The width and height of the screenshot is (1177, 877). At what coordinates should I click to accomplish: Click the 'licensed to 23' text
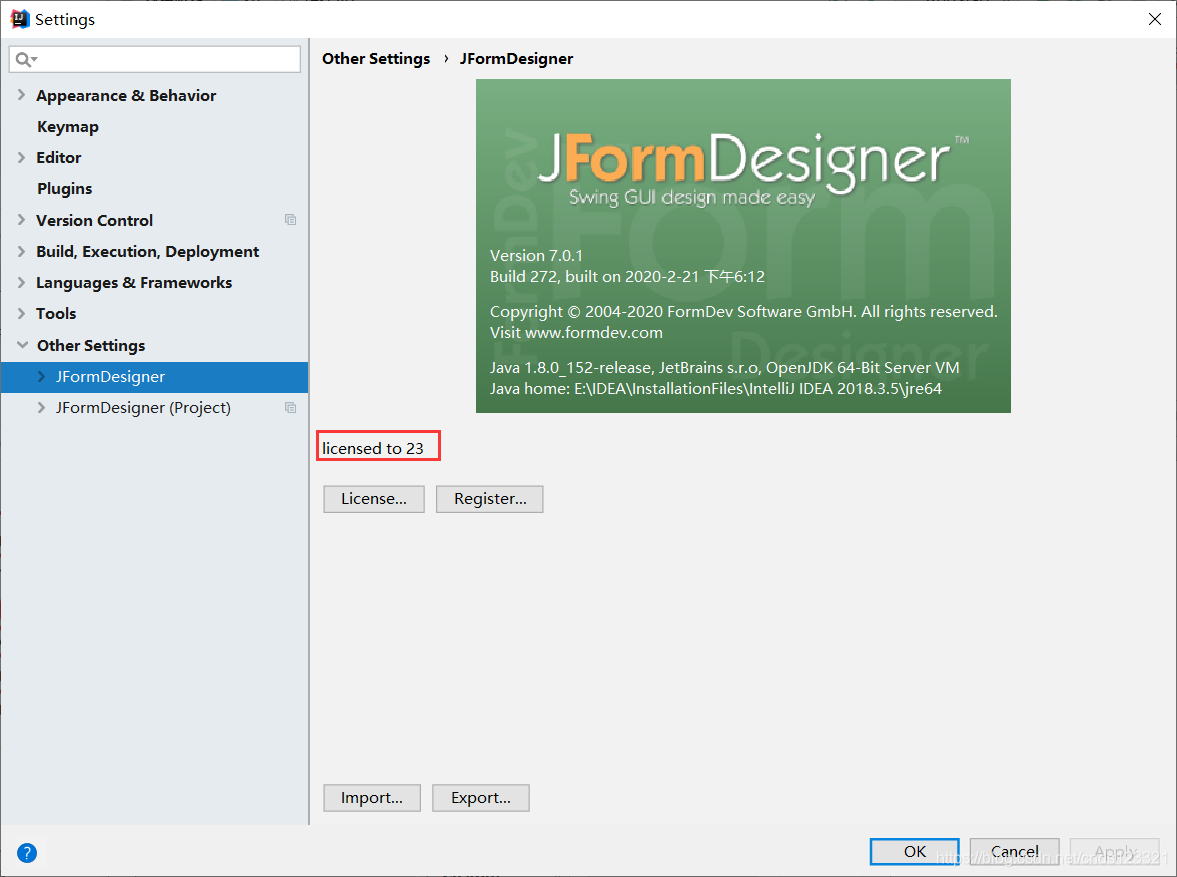point(373,448)
